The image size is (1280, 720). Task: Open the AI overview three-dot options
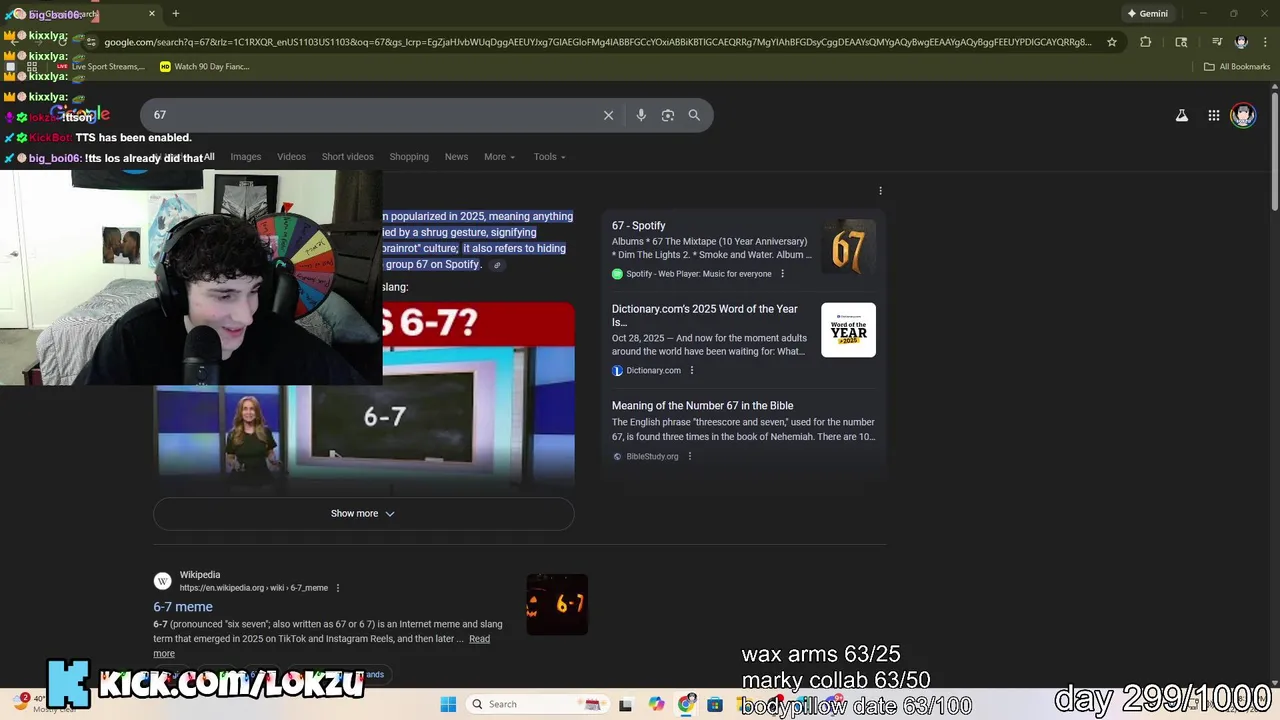[x=880, y=191]
